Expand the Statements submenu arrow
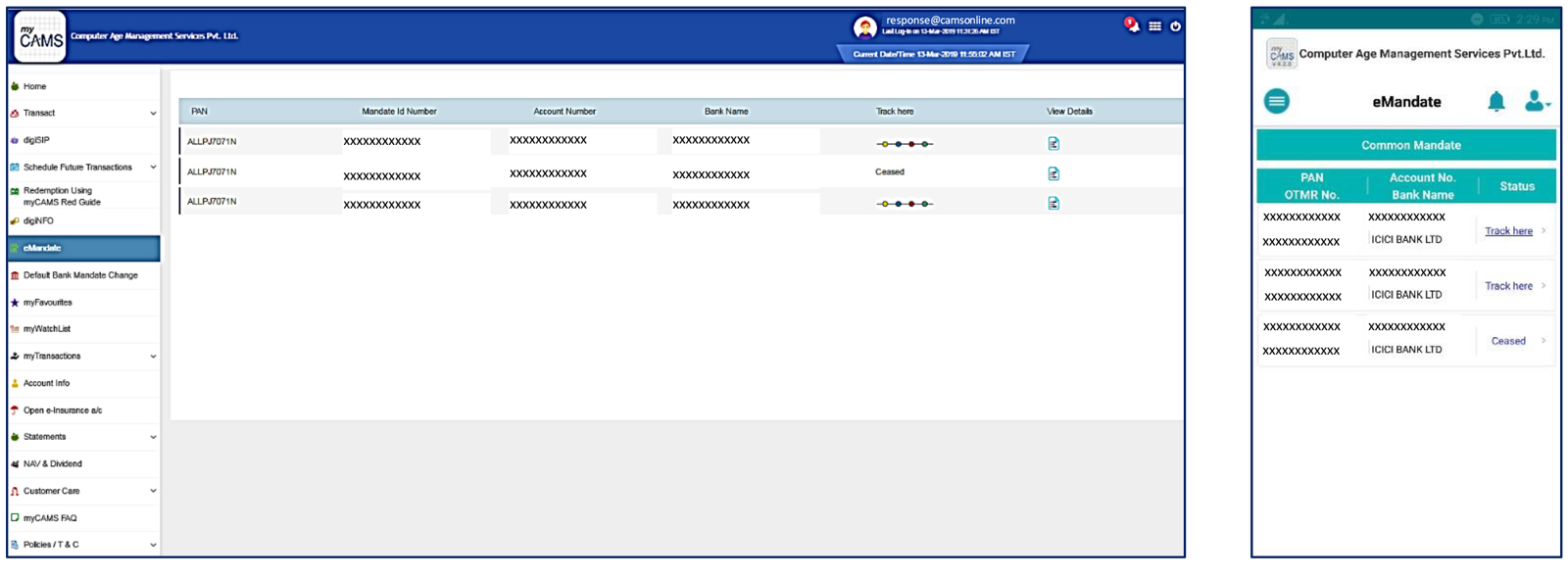Image resolution: width=1568 pixels, height=578 pixels. pos(153,437)
